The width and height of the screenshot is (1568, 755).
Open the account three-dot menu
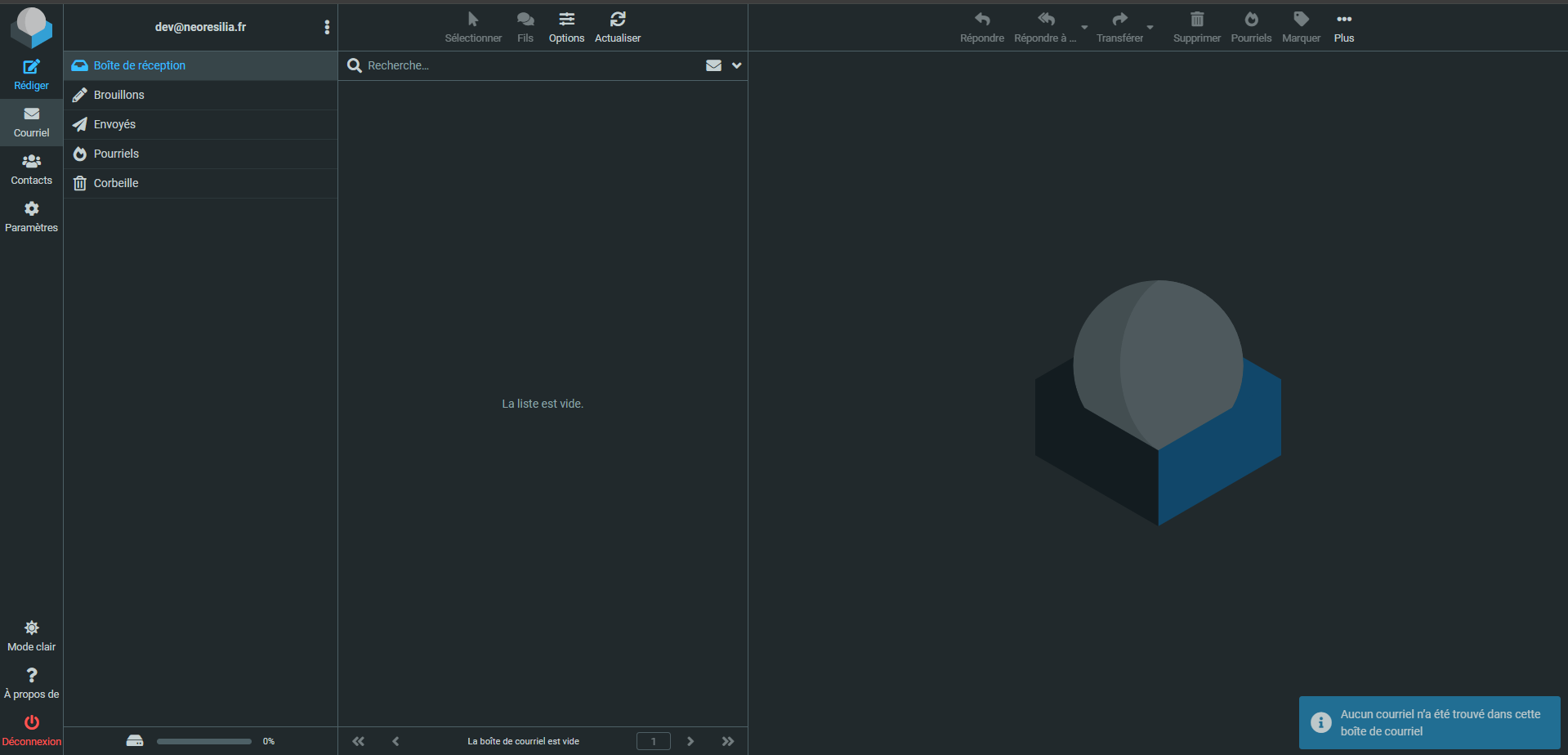click(x=327, y=27)
